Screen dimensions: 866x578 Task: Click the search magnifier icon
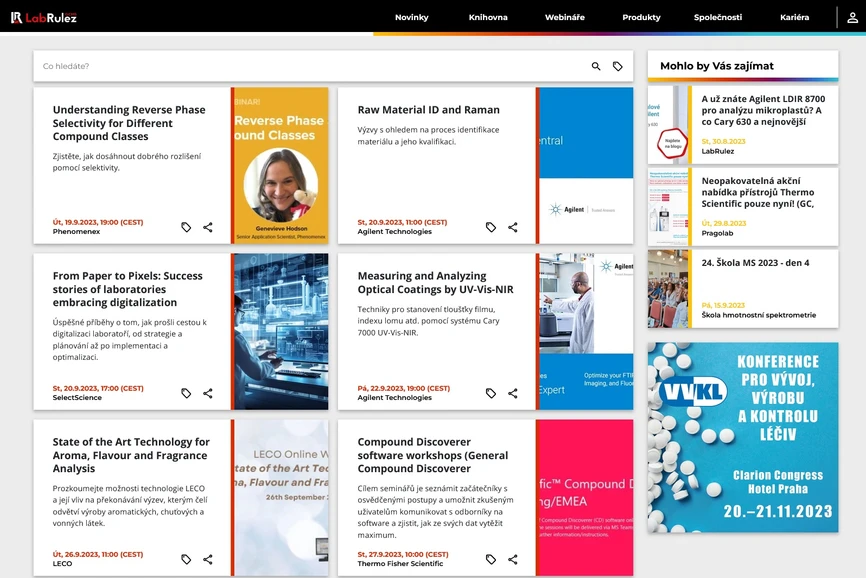[596, 66]
